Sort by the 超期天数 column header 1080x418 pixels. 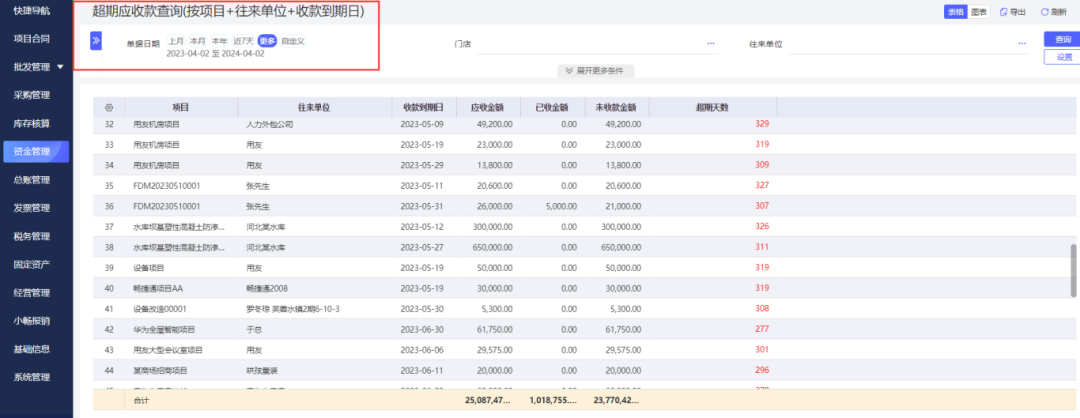click(x=712, y=107)
